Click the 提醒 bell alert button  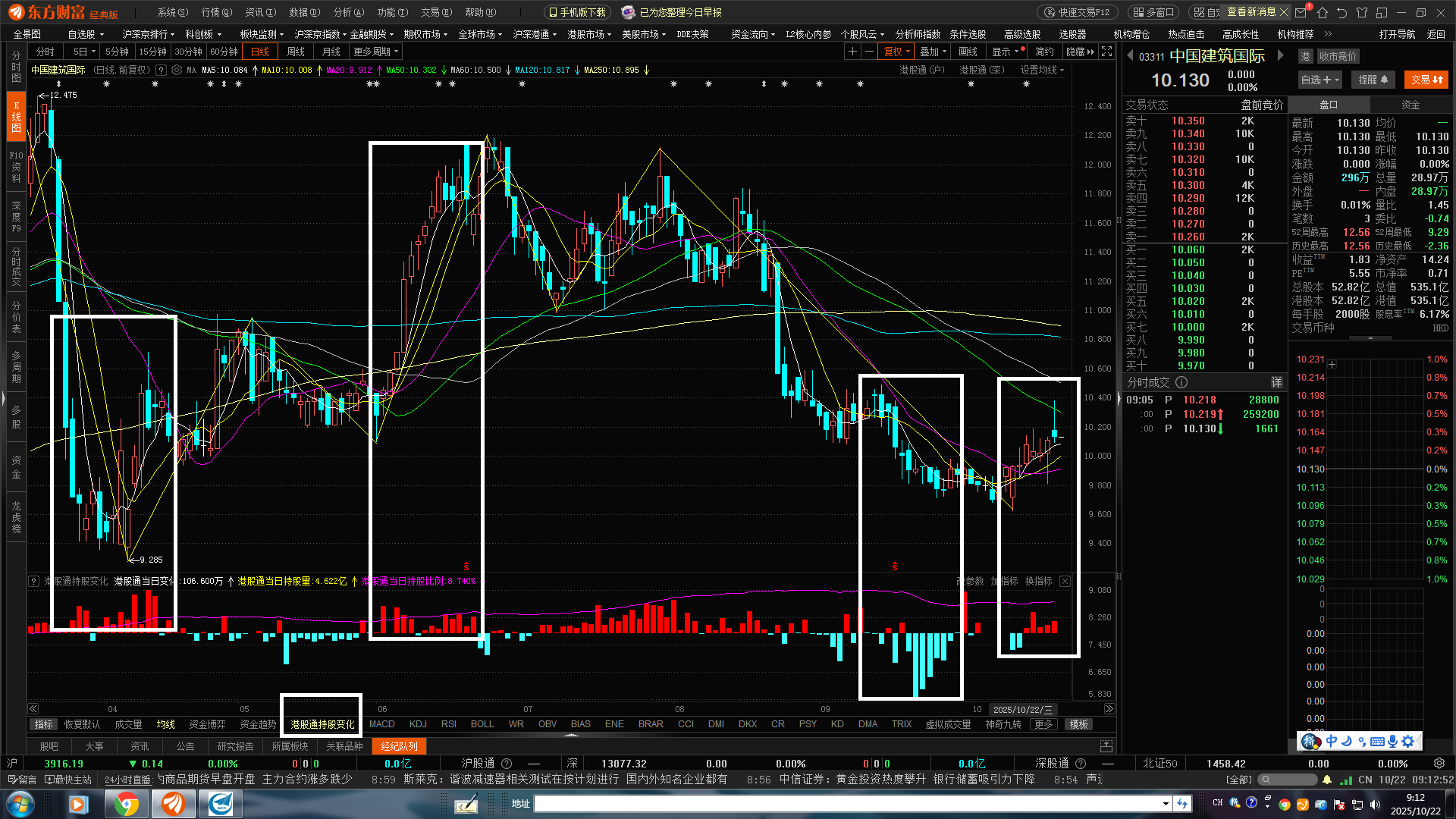(1373, 80)
